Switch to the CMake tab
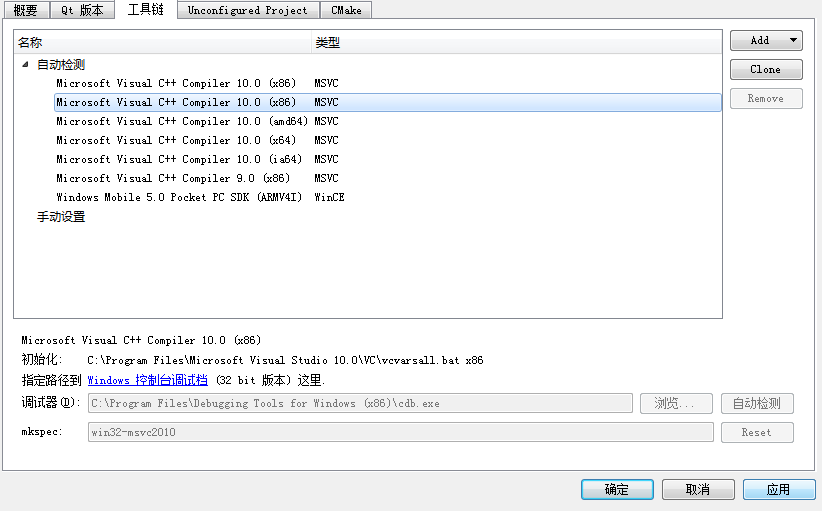Viewport: 822px width, 511px height. pyautogui.click(x=346, y=10)
